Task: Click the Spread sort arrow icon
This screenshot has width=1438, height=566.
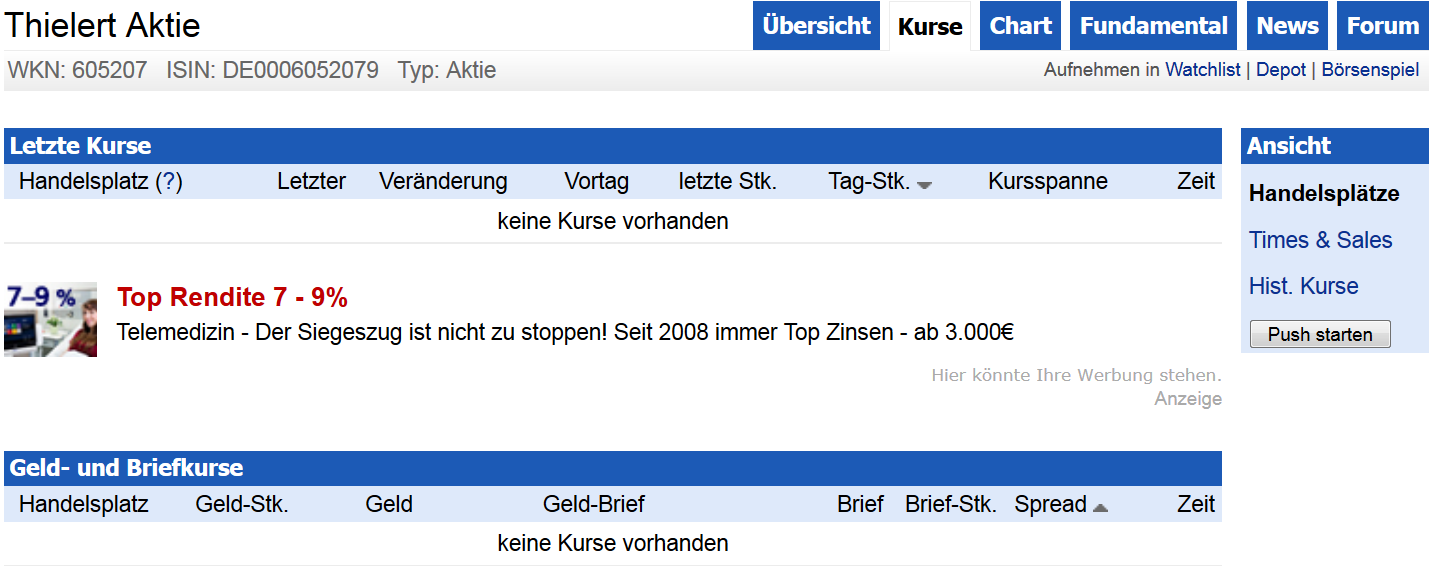Action: click(x=1100, y=508)
